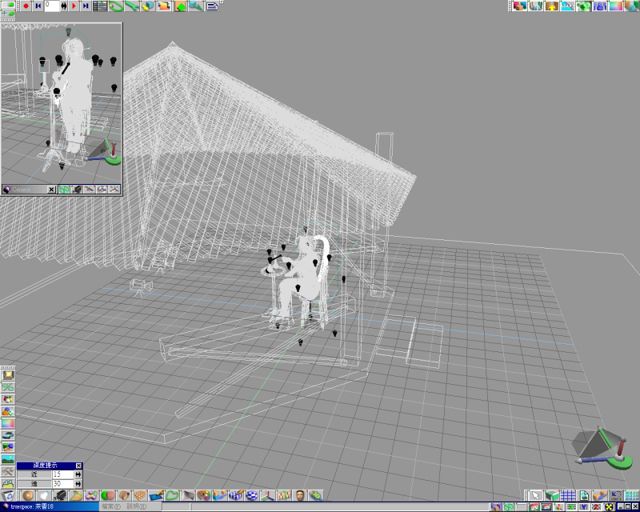The width and height of the screenshot is (640, 512).
Task: Close the 深度提示 depth cue panel
Action: (78, 465)
